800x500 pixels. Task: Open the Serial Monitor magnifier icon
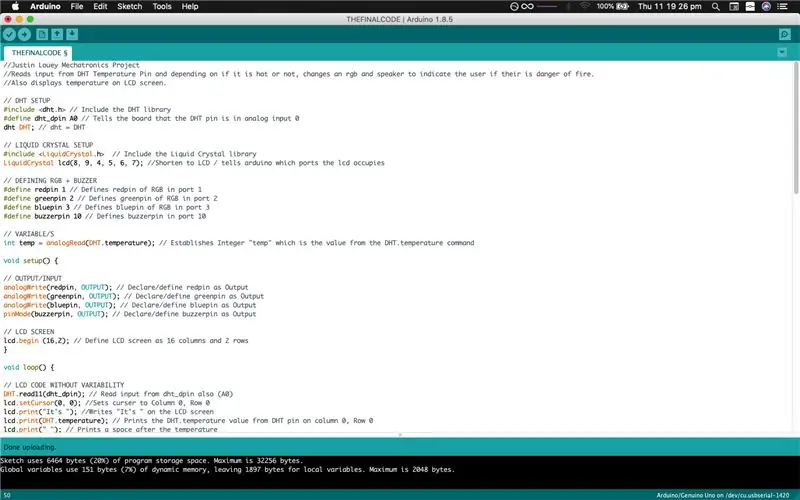pos(785,34)
